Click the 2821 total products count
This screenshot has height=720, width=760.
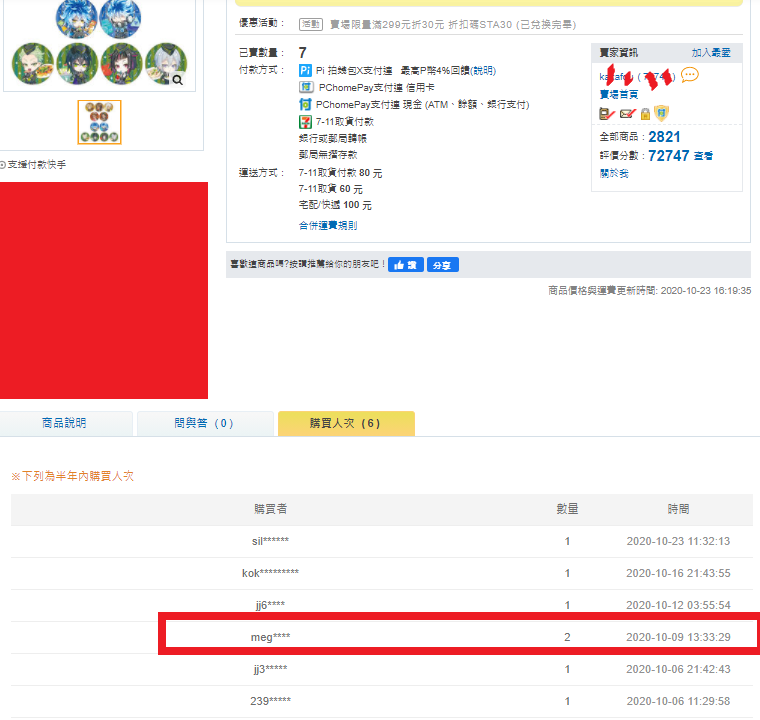(x=664, y=137)
